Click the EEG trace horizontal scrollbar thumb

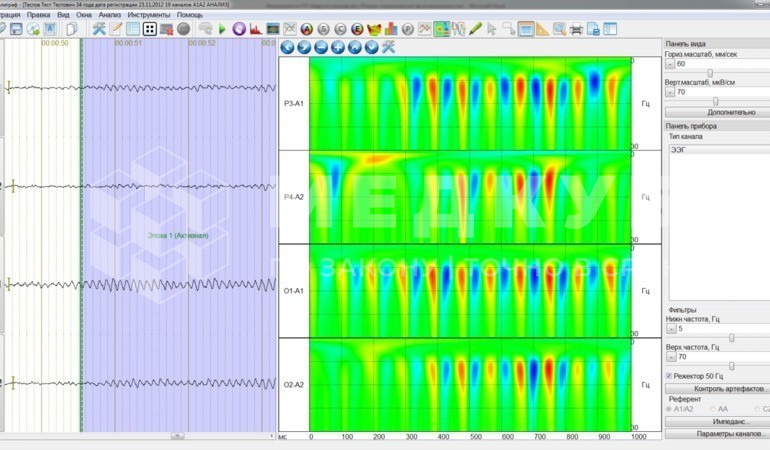[177, 436]
